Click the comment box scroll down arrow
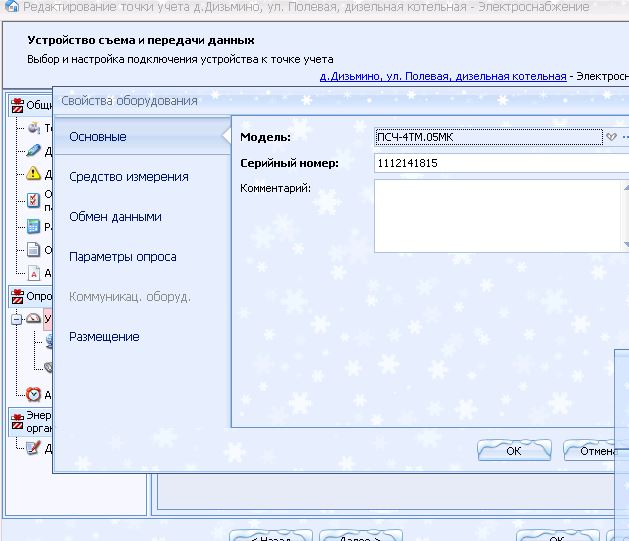629x541 pixels. click(626, 244)
